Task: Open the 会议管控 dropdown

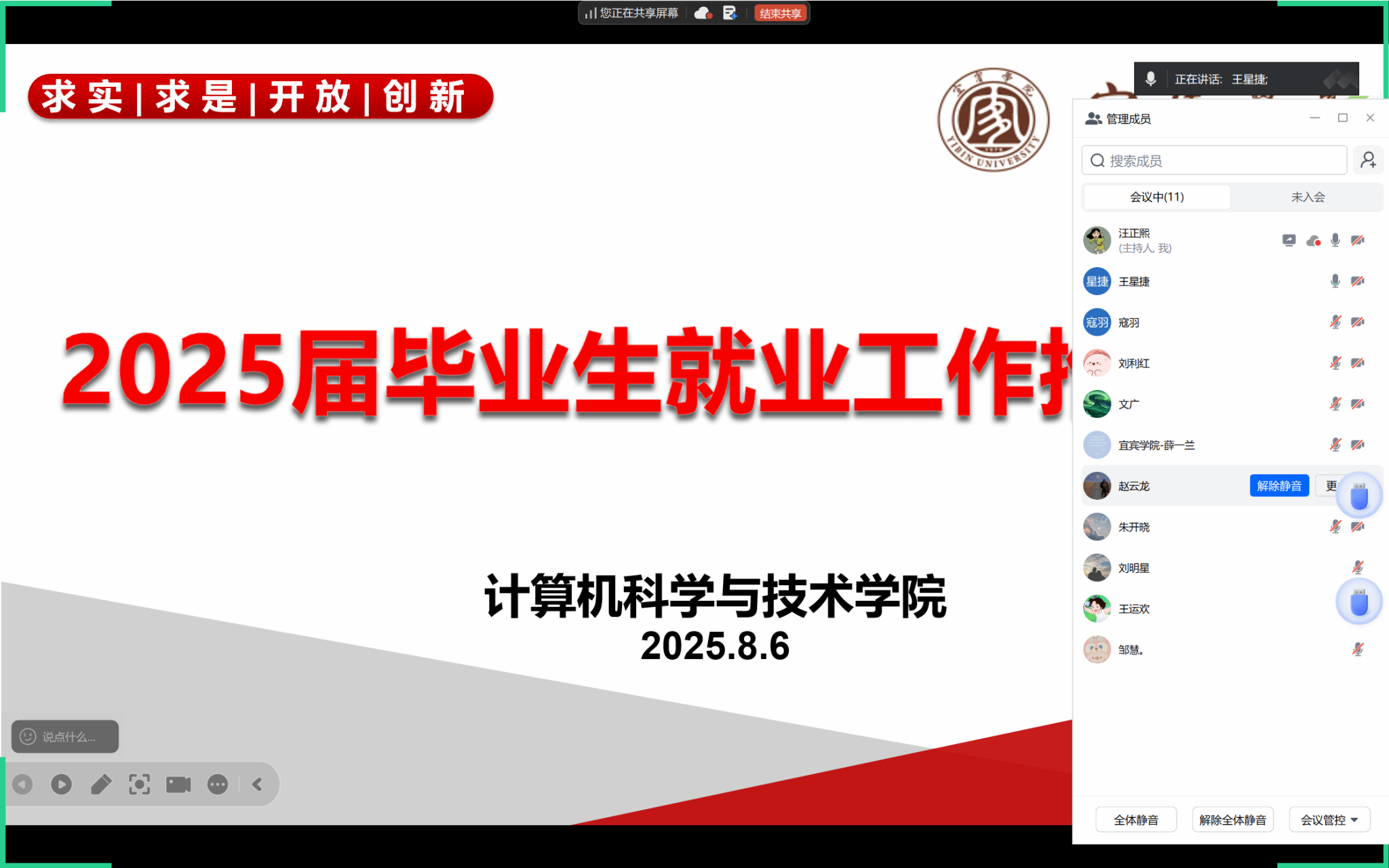Action: (x=1329, y=820)
